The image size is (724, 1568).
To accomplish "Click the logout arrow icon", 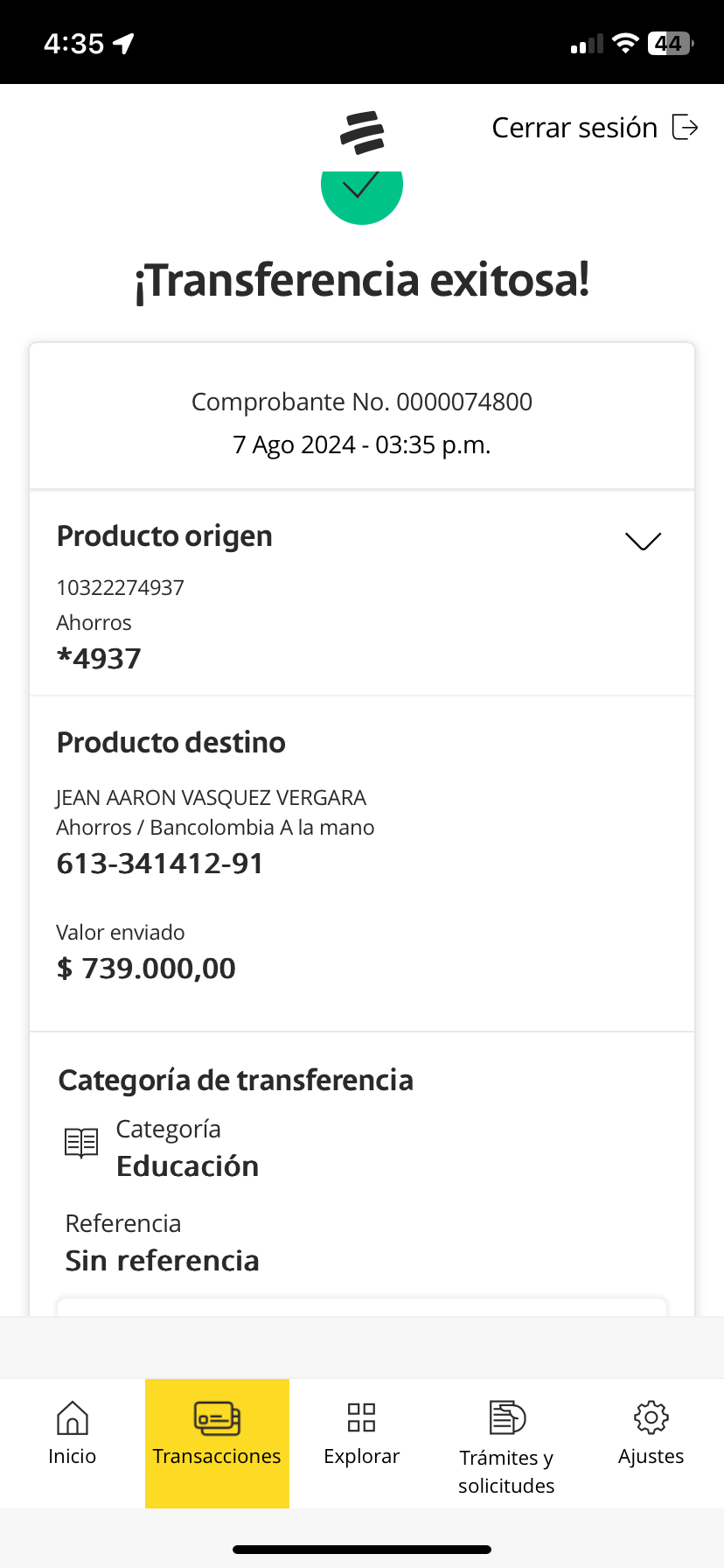I will [685, 128].
